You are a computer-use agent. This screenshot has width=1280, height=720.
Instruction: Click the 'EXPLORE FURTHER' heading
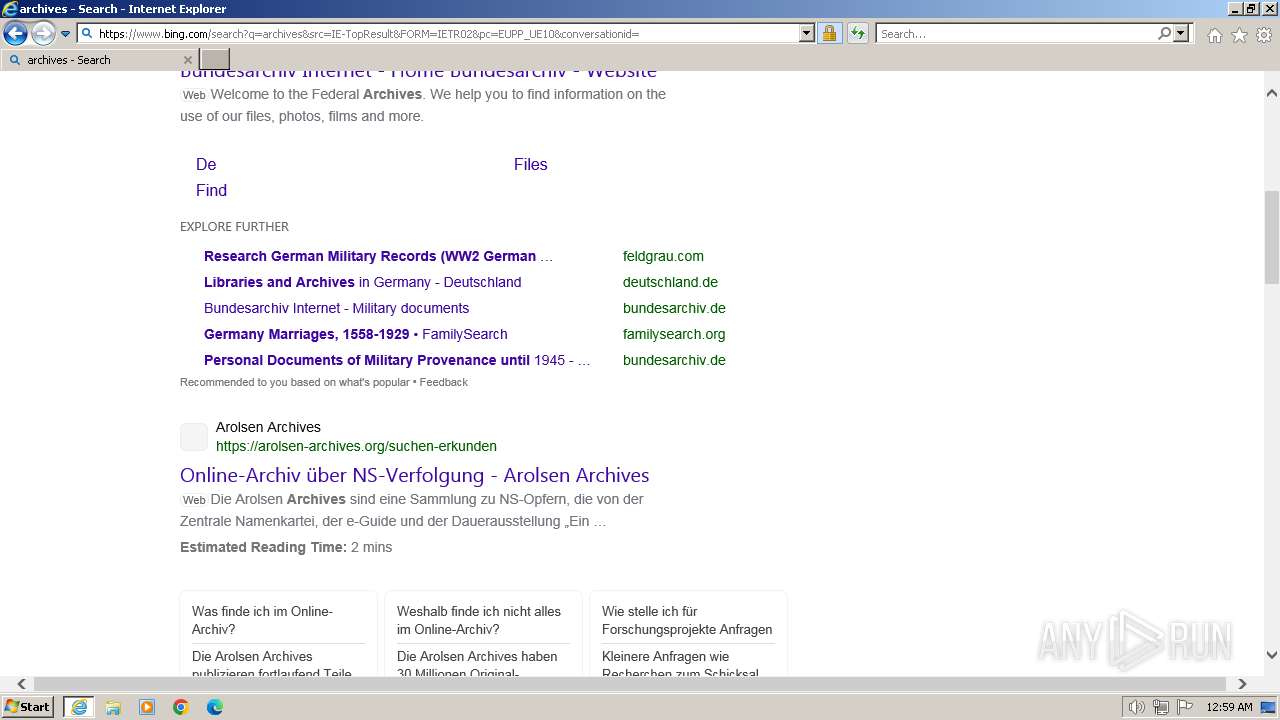(234, 226)
